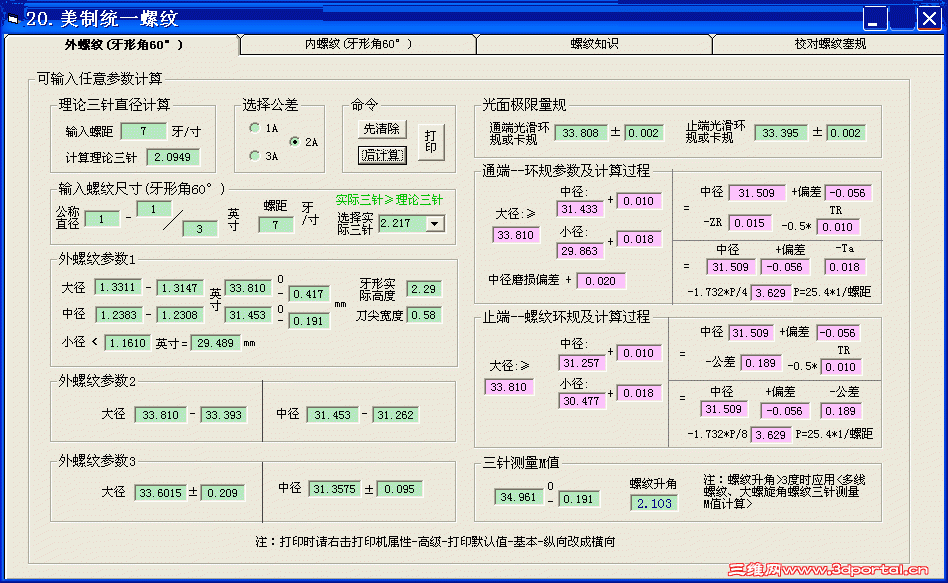Click 通端光滑环规 value 33.808
The width and height of the screenshot is (948, 583).
pos(580,133)
